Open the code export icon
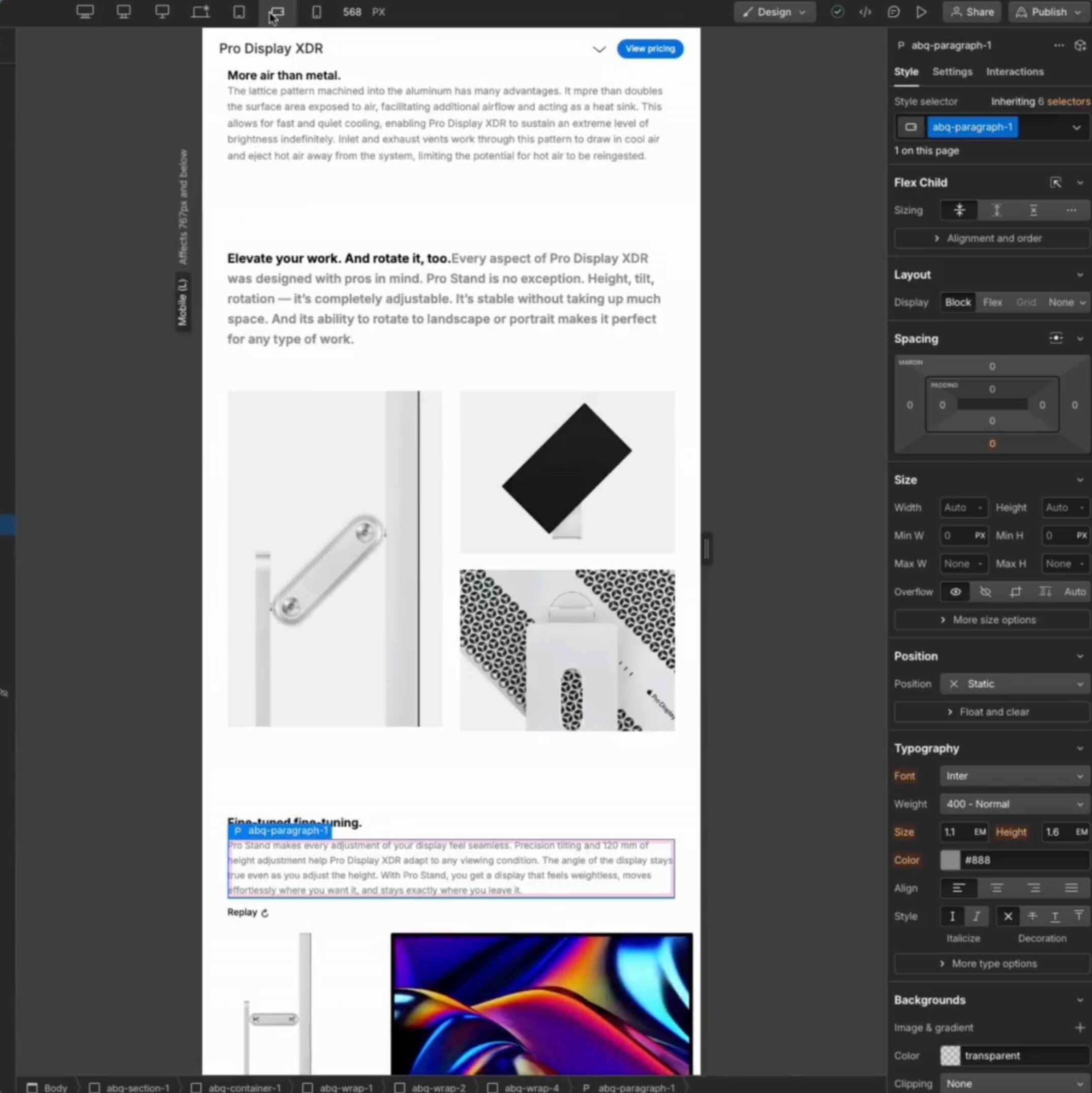 point(865,12)
